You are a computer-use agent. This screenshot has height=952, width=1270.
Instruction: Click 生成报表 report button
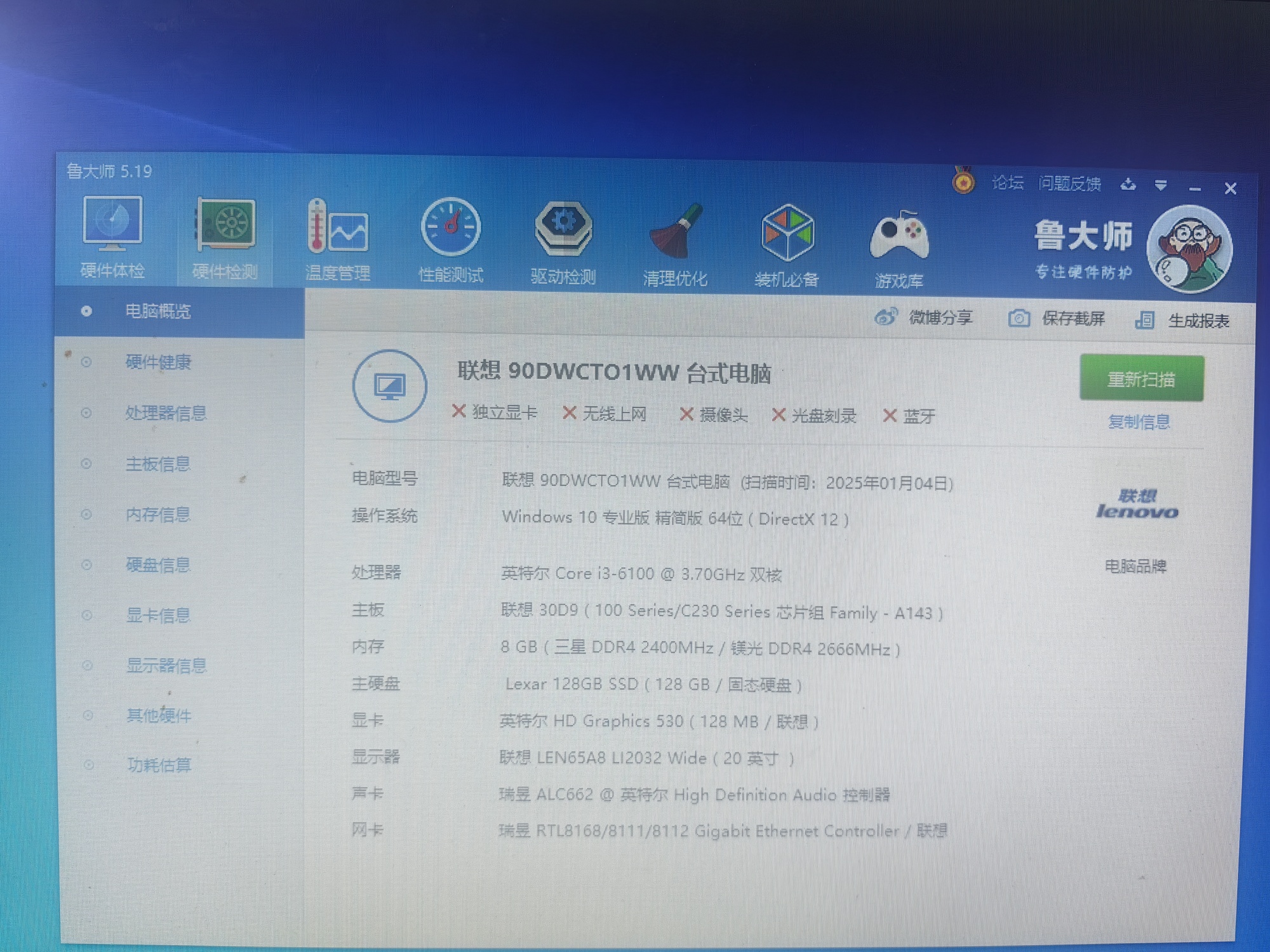coord(1182,321)
